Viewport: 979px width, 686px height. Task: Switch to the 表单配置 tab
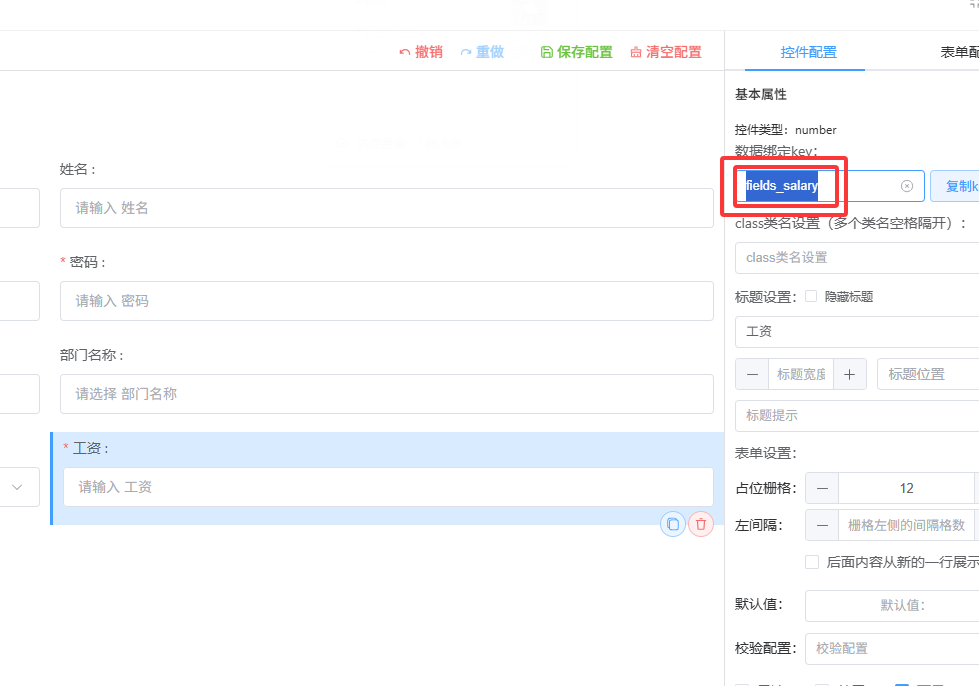tap(957, 53)
